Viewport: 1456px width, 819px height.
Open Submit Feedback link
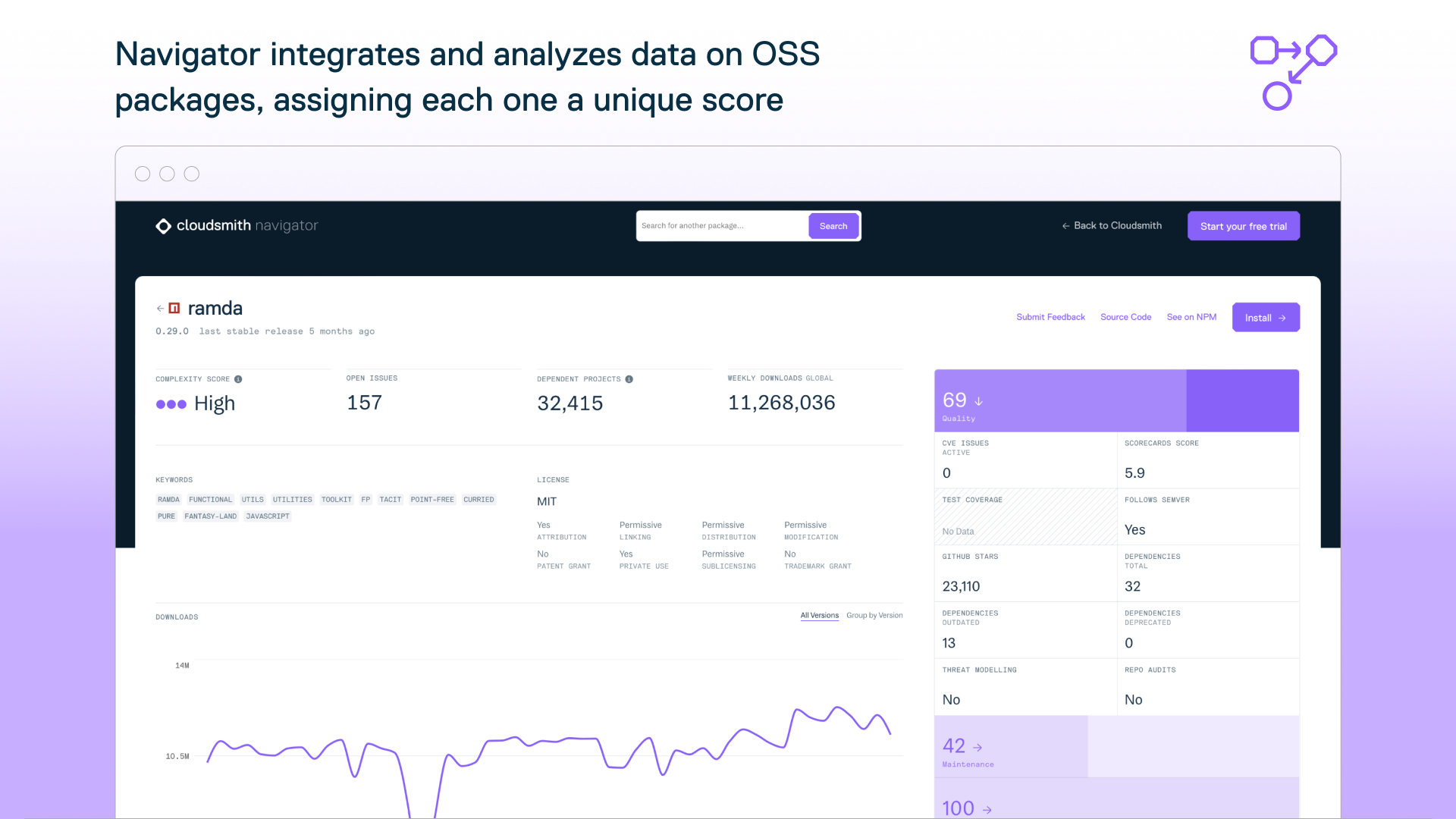click(x=1050, y=317)
